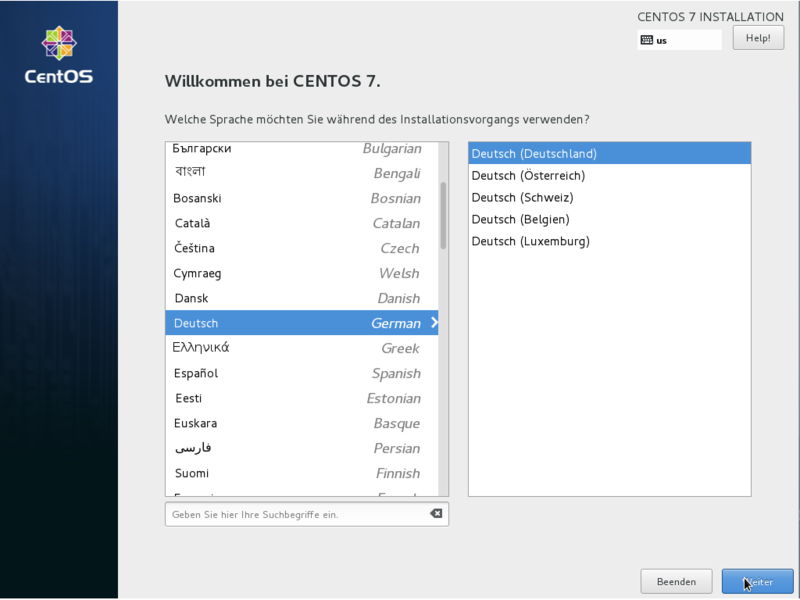Choose the Deutsch (Luxemburg) locale
This screenshot has width=800, height=600.
tap(610, 241)
